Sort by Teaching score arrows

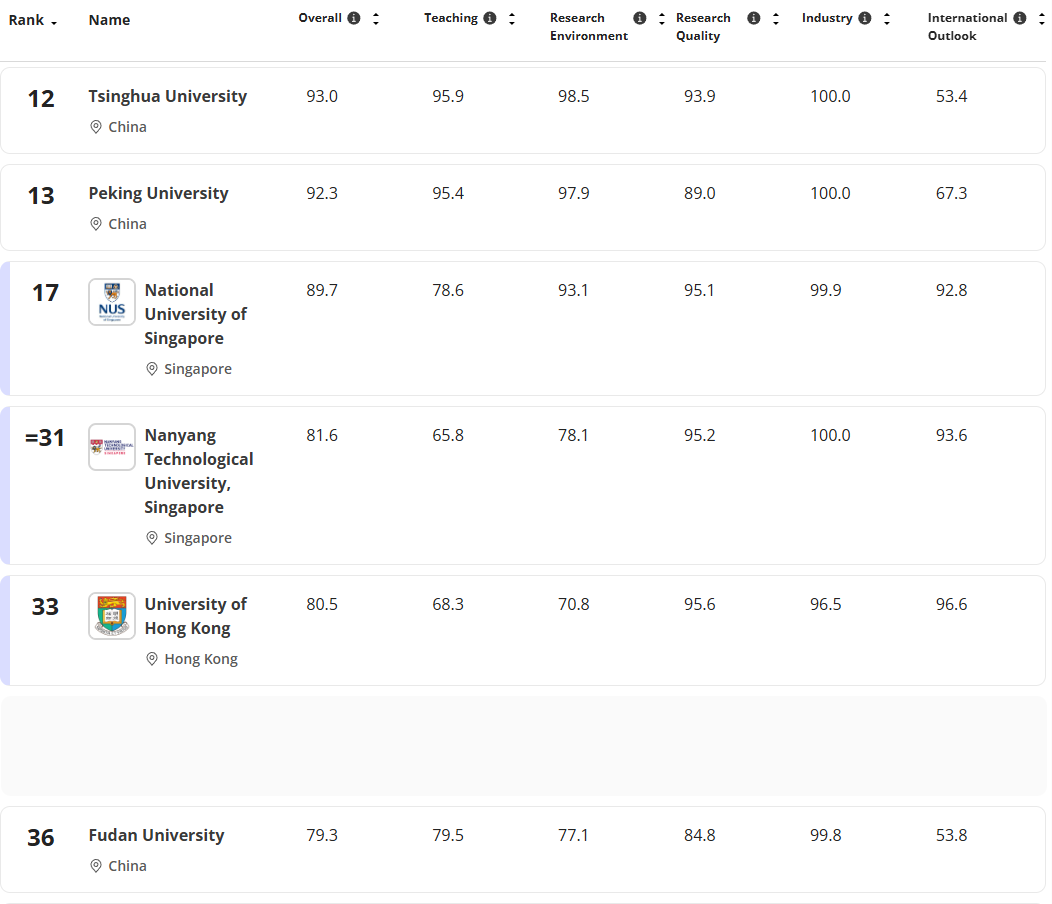512,19
